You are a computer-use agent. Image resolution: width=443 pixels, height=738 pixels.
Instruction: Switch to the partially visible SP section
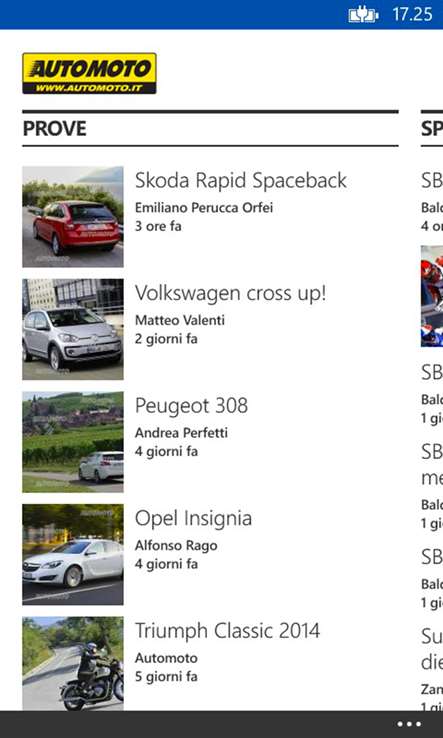[432, 128]
